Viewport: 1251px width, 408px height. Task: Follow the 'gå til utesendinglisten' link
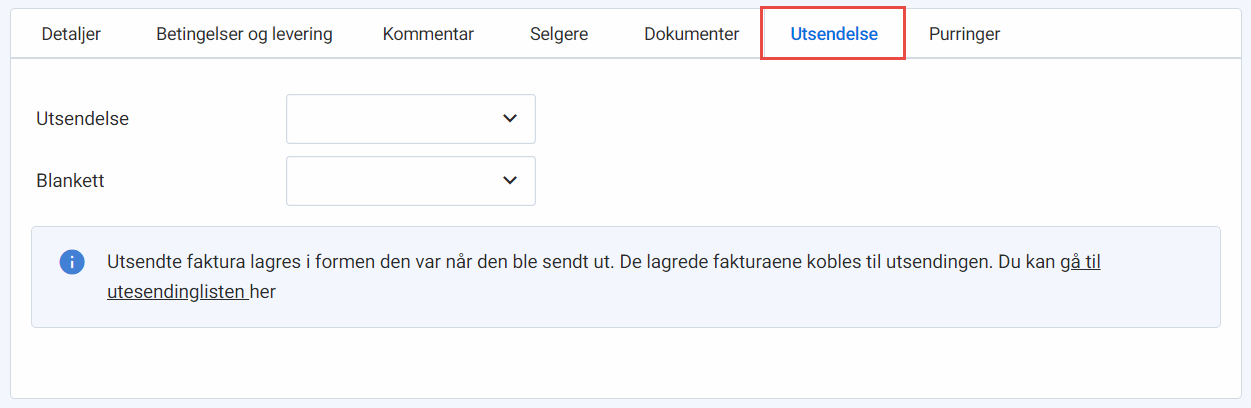point(604,277)
